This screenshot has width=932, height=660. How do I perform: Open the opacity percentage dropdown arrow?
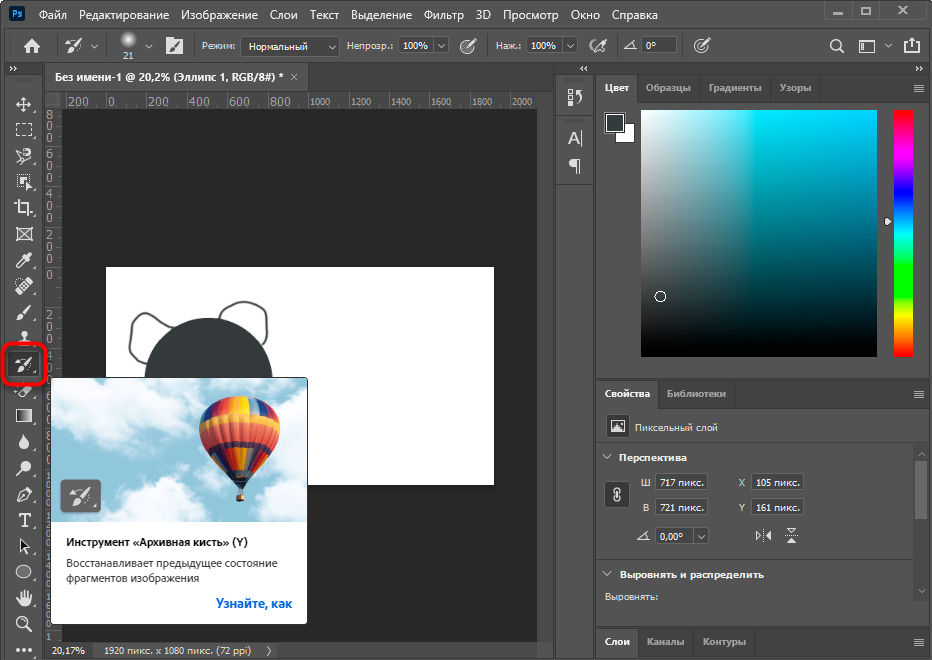[x=439, y=46]
